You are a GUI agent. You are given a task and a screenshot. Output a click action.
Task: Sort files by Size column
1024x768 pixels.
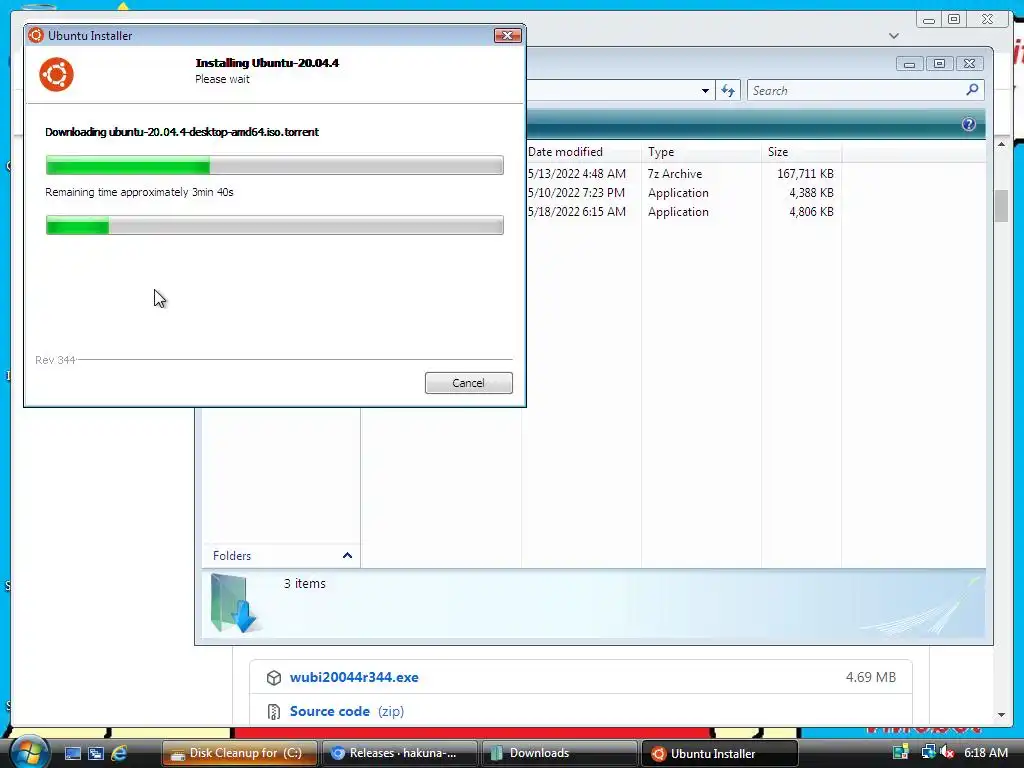tap(801, 152)
